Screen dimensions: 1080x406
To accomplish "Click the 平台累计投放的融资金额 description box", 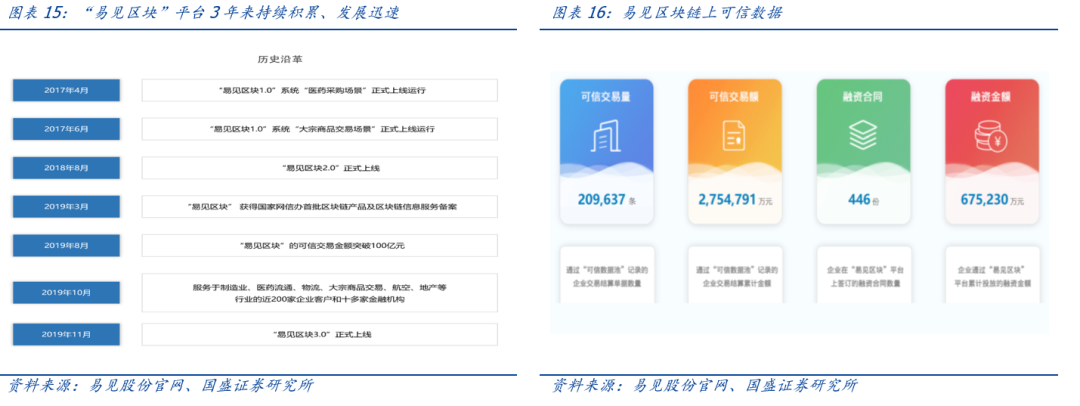I will [x=992, y=275].
